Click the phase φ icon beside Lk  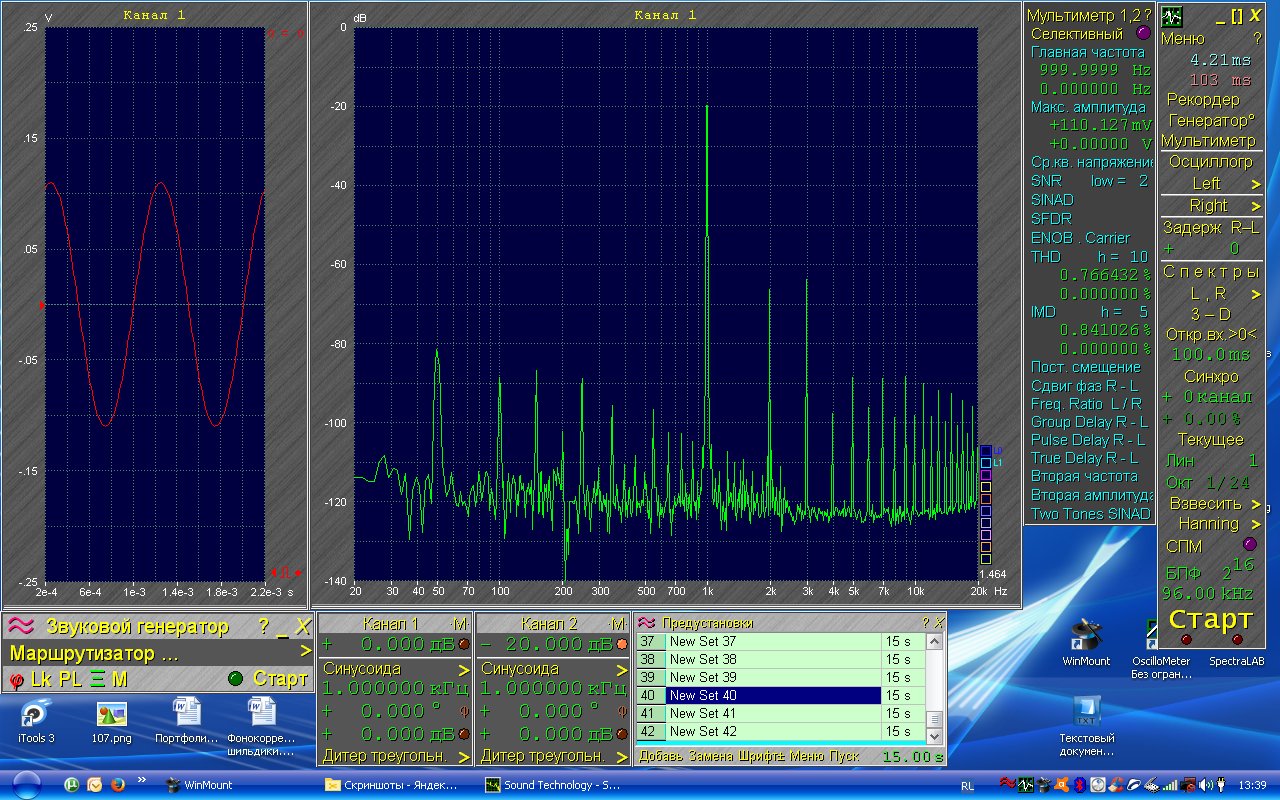point(16,680)
